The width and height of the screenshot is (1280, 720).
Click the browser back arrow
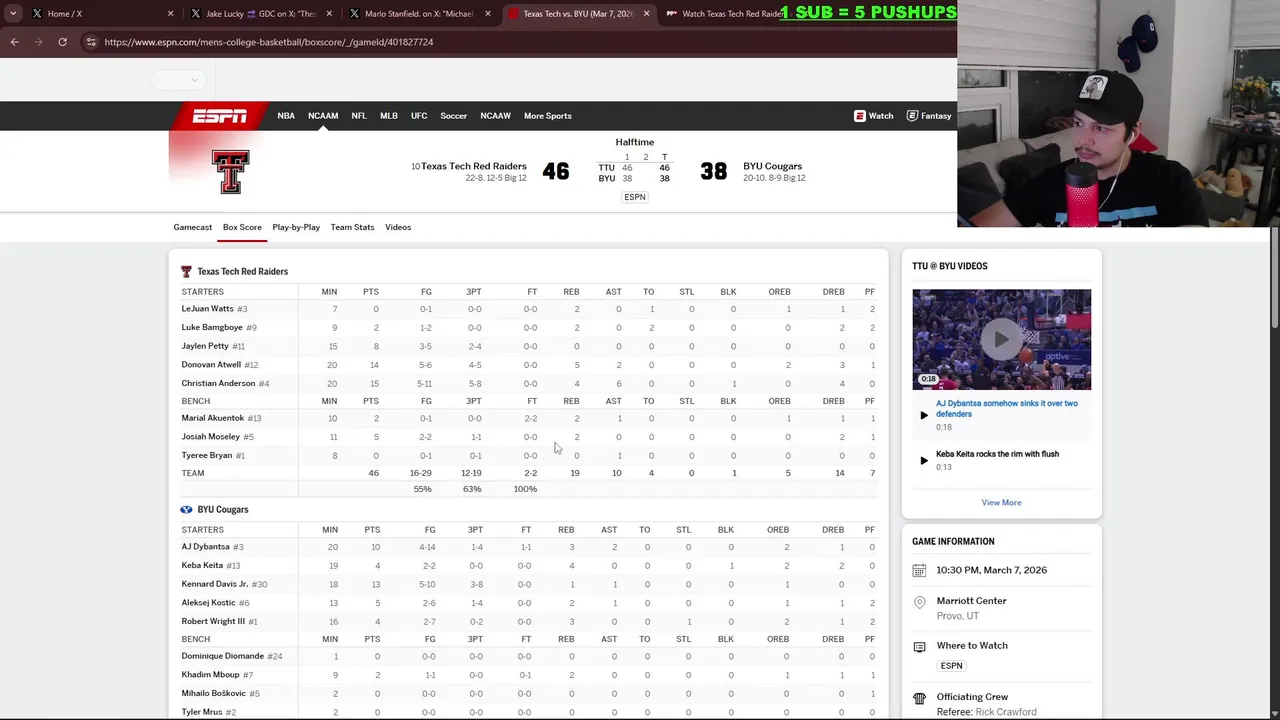pos(14,42)
